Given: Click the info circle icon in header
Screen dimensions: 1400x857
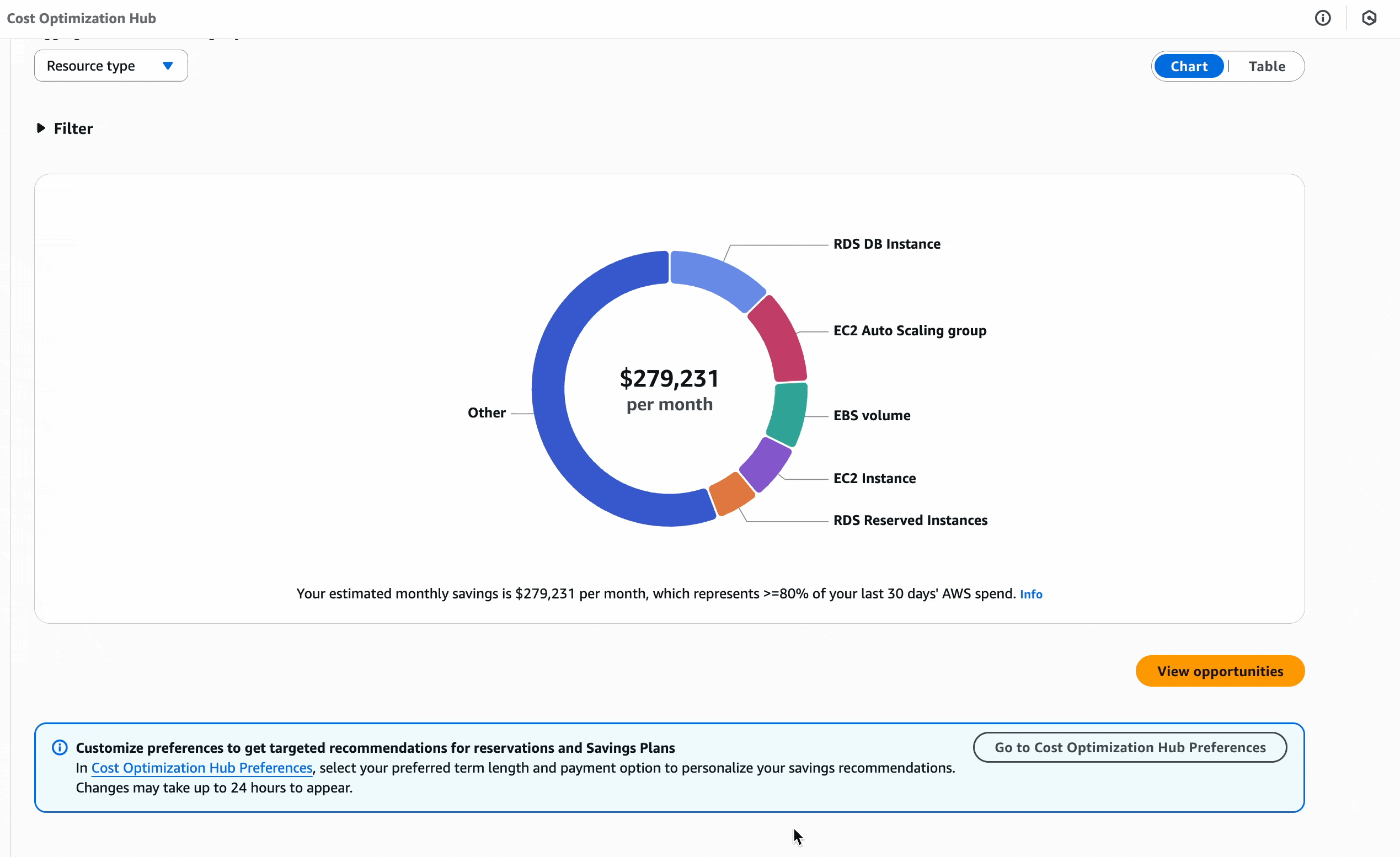Looking at the screenshot, I should click(1322, 18).
